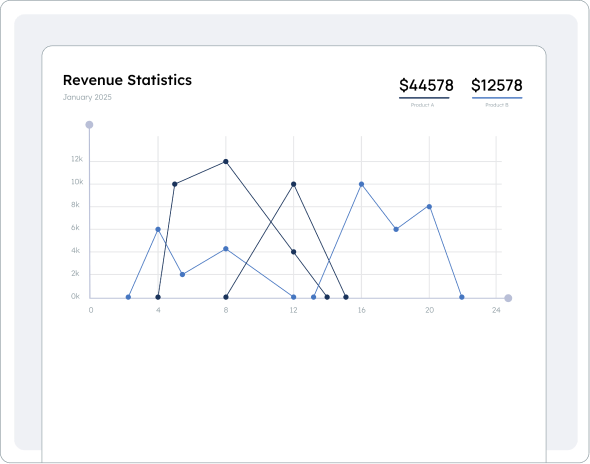
Task: Select the dark zero point at x=14
Action: 327,297
